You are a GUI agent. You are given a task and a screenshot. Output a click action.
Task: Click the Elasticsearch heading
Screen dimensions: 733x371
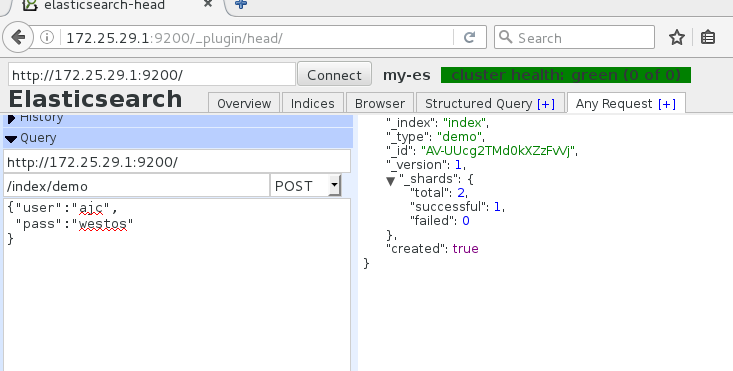tap(95, 99)
